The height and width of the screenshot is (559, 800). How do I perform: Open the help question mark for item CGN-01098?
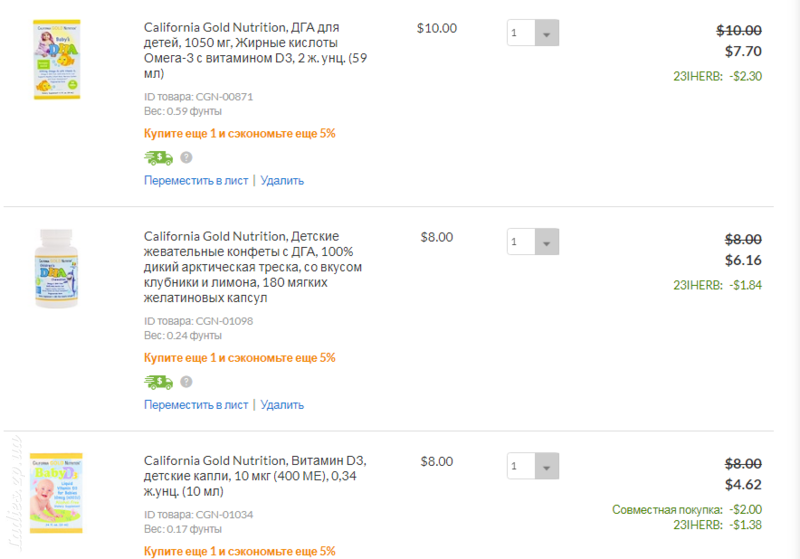(186, 382)
